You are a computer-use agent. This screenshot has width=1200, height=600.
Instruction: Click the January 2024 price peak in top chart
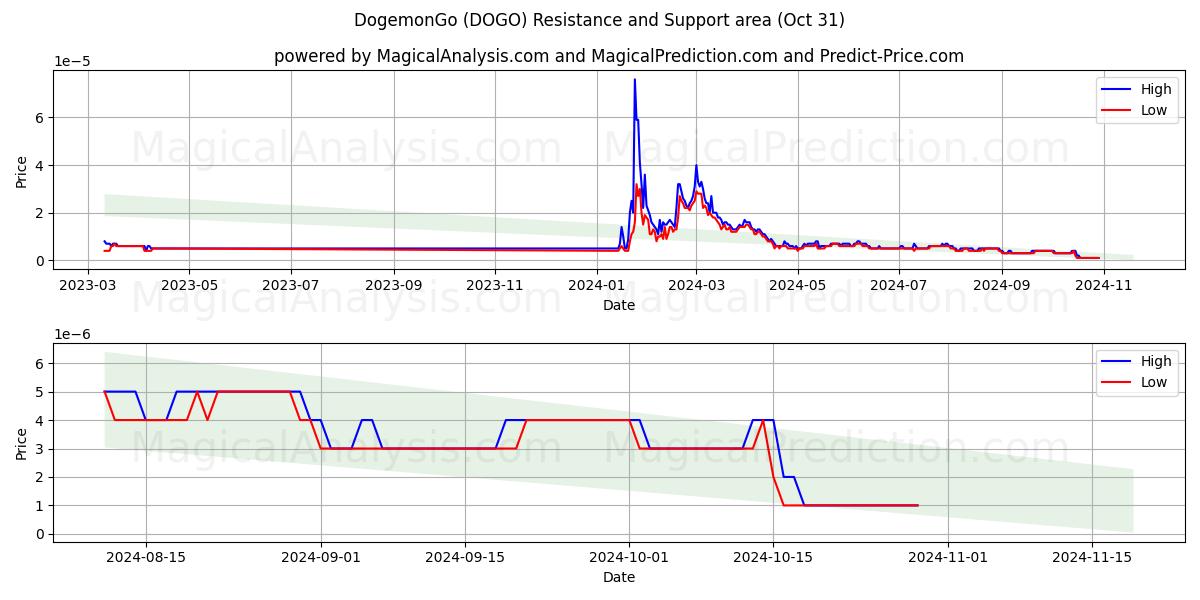coord(634,80)
